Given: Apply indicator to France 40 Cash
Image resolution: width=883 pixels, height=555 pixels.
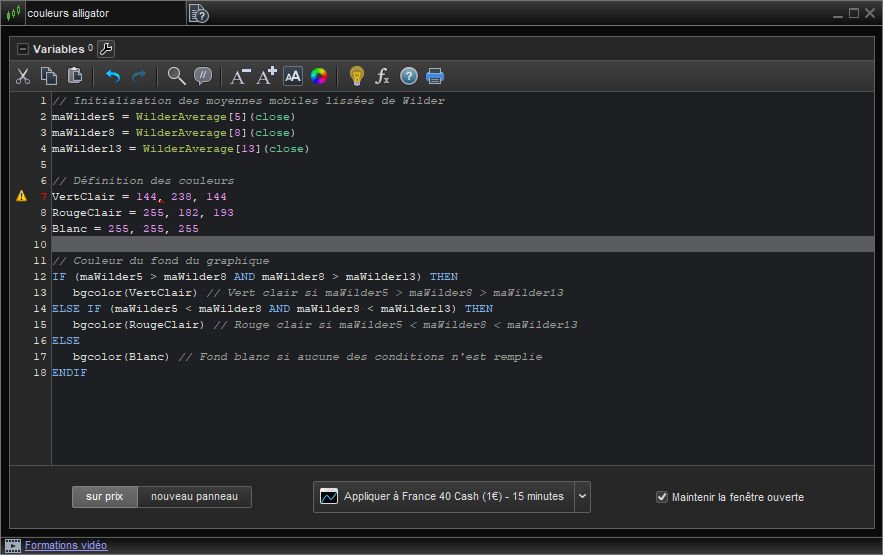Looking at the screenshot, I should 443,496.
